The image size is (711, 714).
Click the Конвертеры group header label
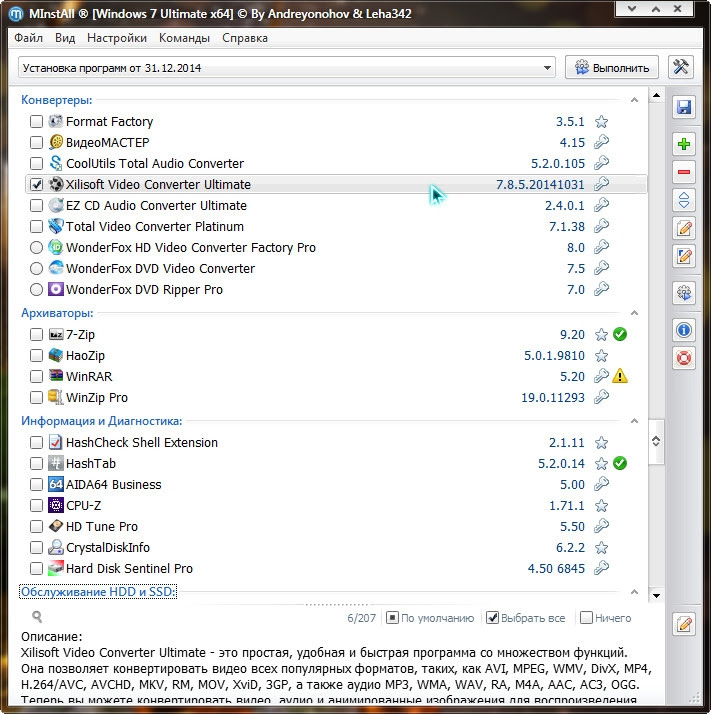56,100
